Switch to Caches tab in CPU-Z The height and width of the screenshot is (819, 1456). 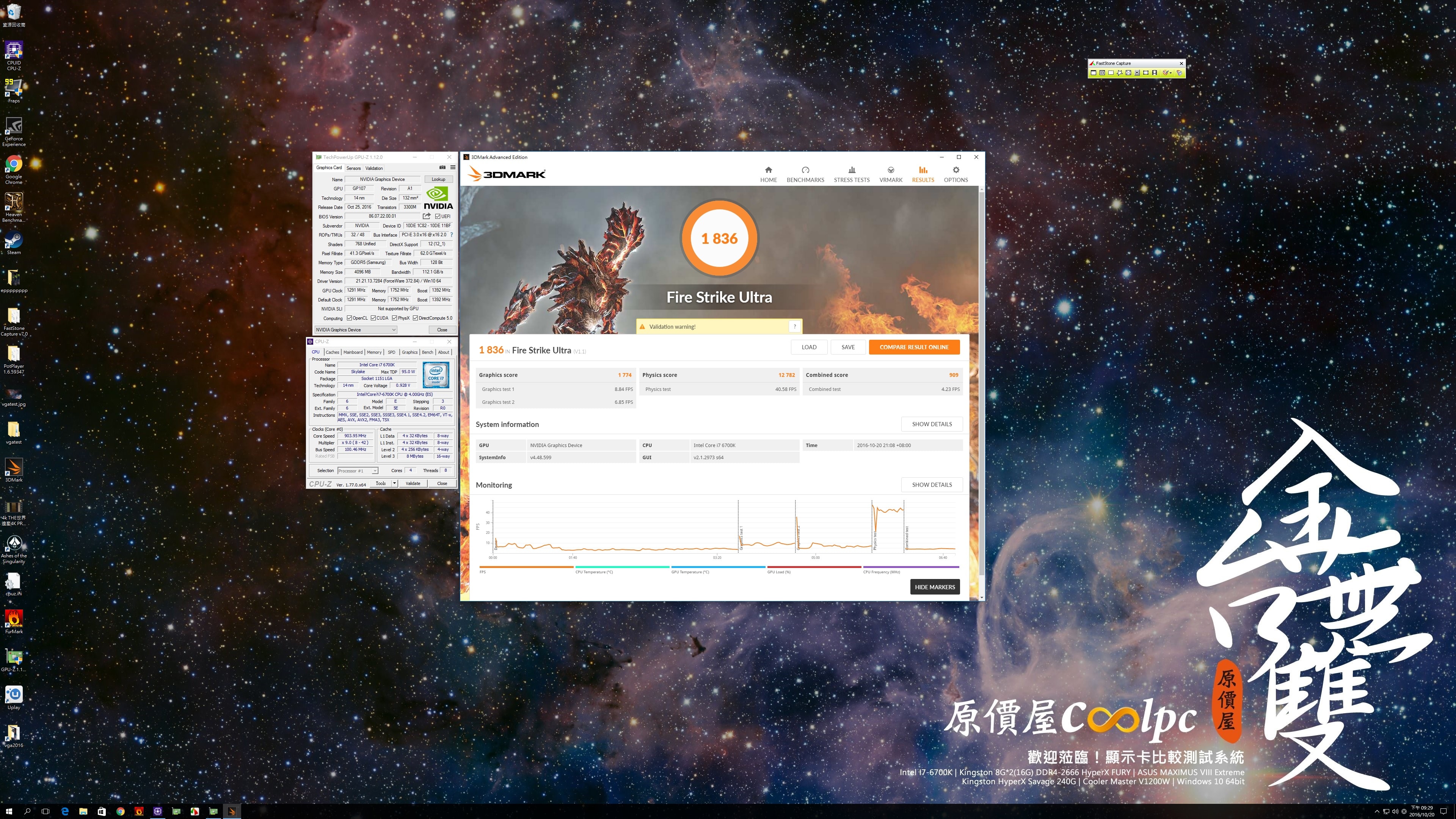tap(333, 352)
